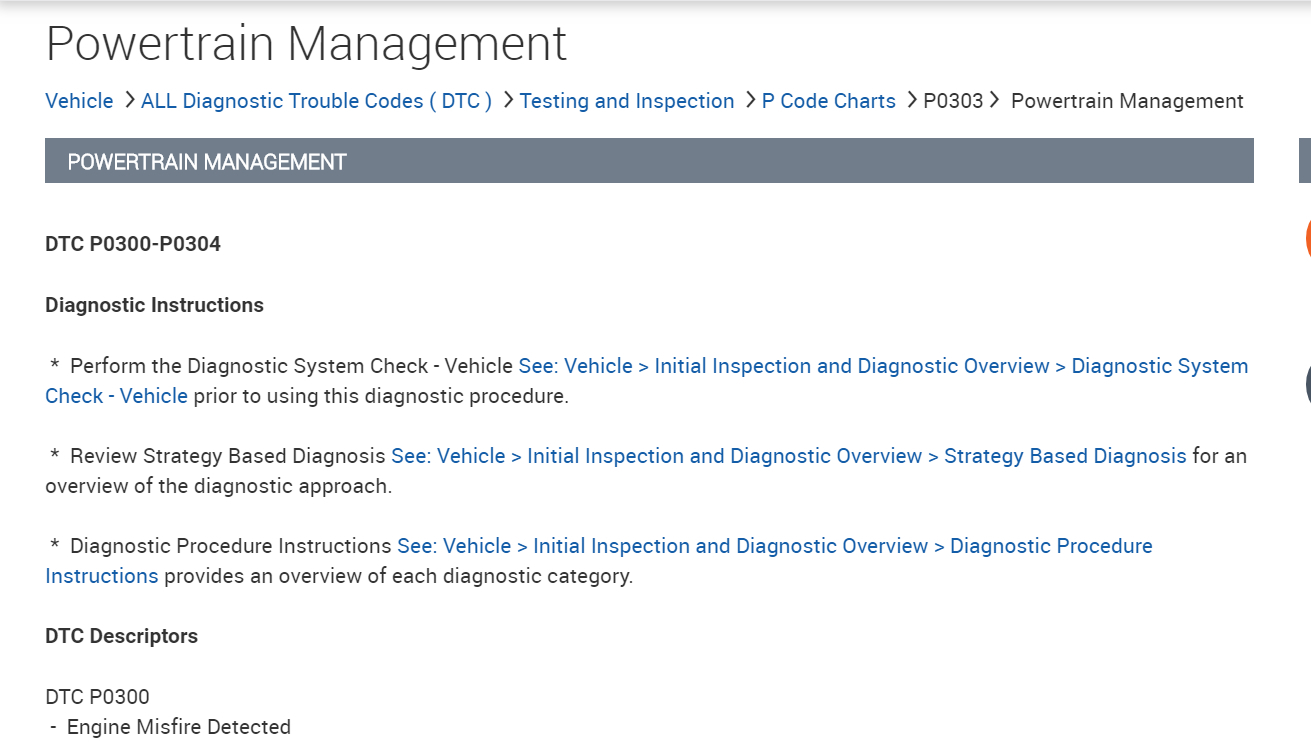Click the gray POWERTRAIN MANAGEMENT section header
Viewport: 1311px width, 754px height.
pyautogui.click(x=649, y=161)
